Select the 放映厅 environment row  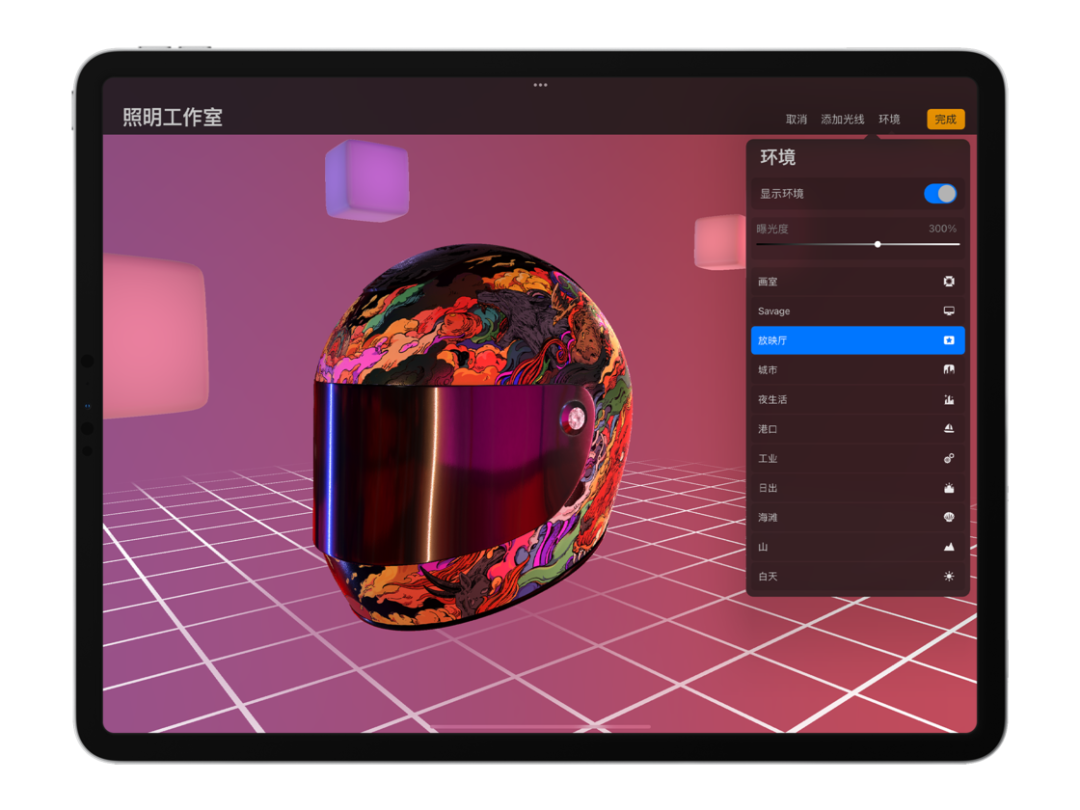click(858, 340)
